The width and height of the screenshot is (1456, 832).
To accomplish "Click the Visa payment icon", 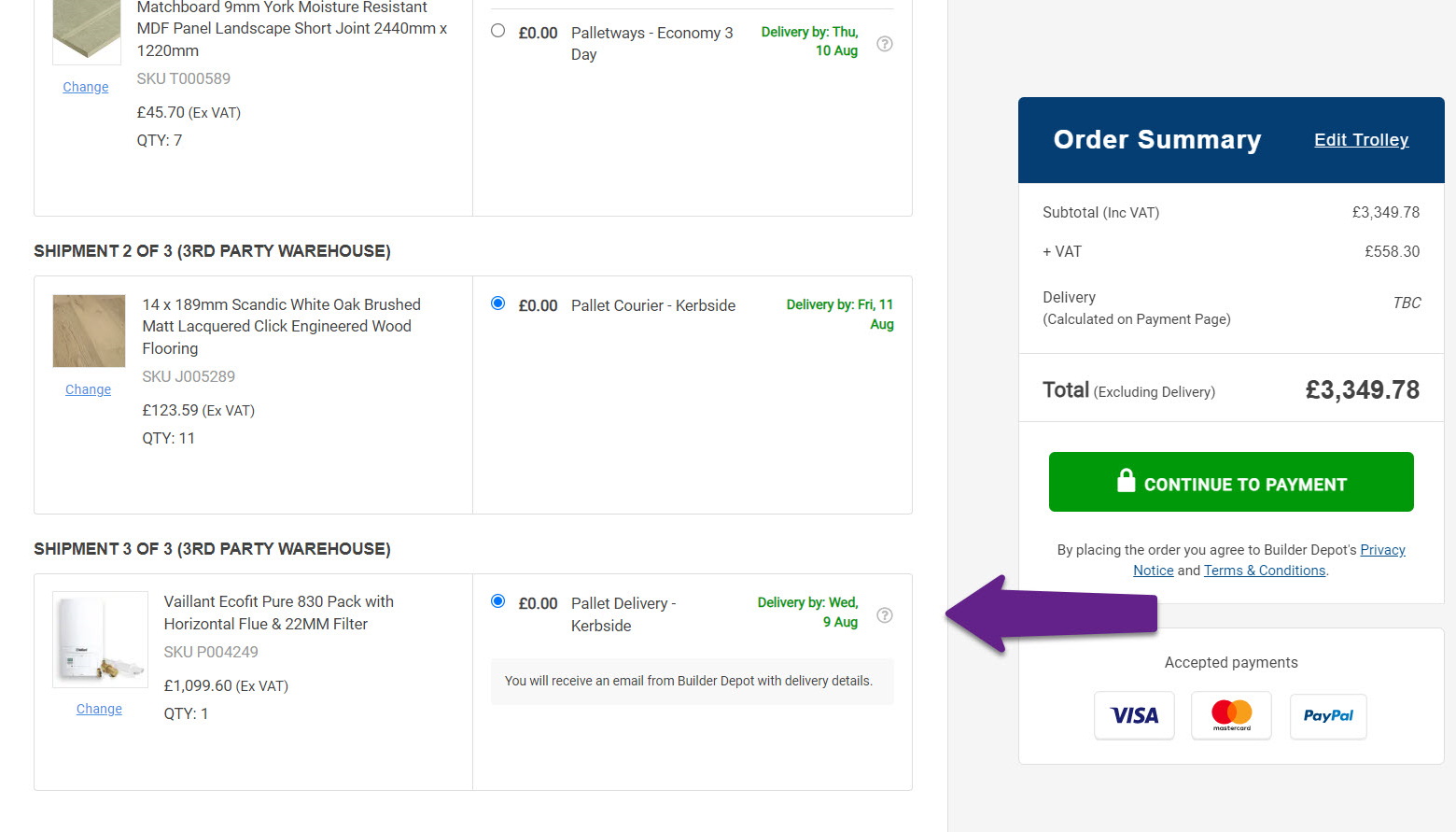I will click(x=1134, y=716).
